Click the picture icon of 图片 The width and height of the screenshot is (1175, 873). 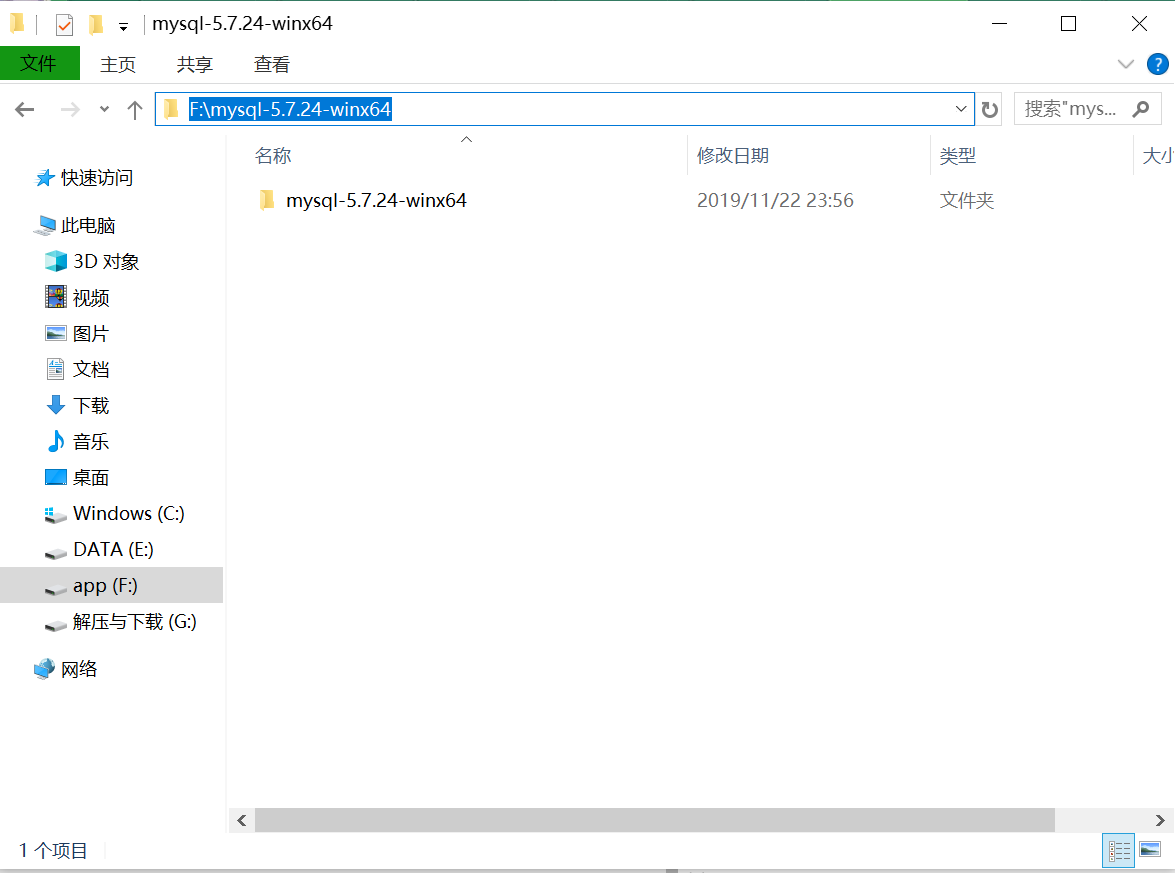coord(56,333)
